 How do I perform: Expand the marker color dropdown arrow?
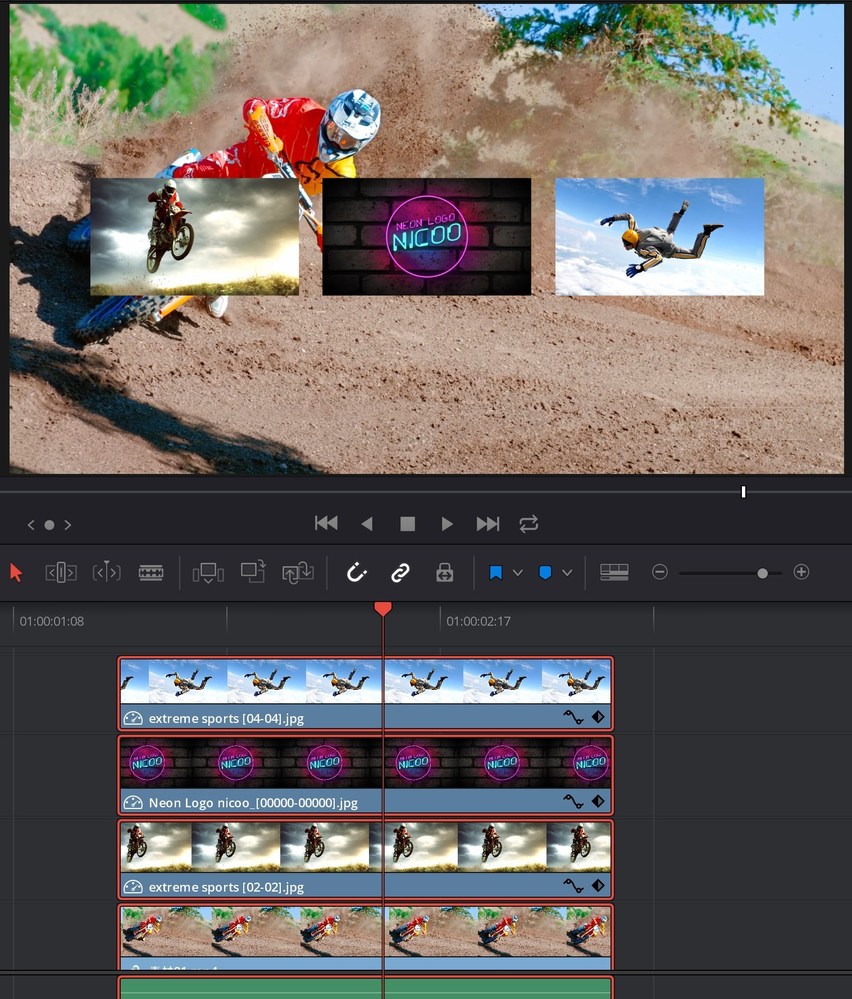(567, 573)
